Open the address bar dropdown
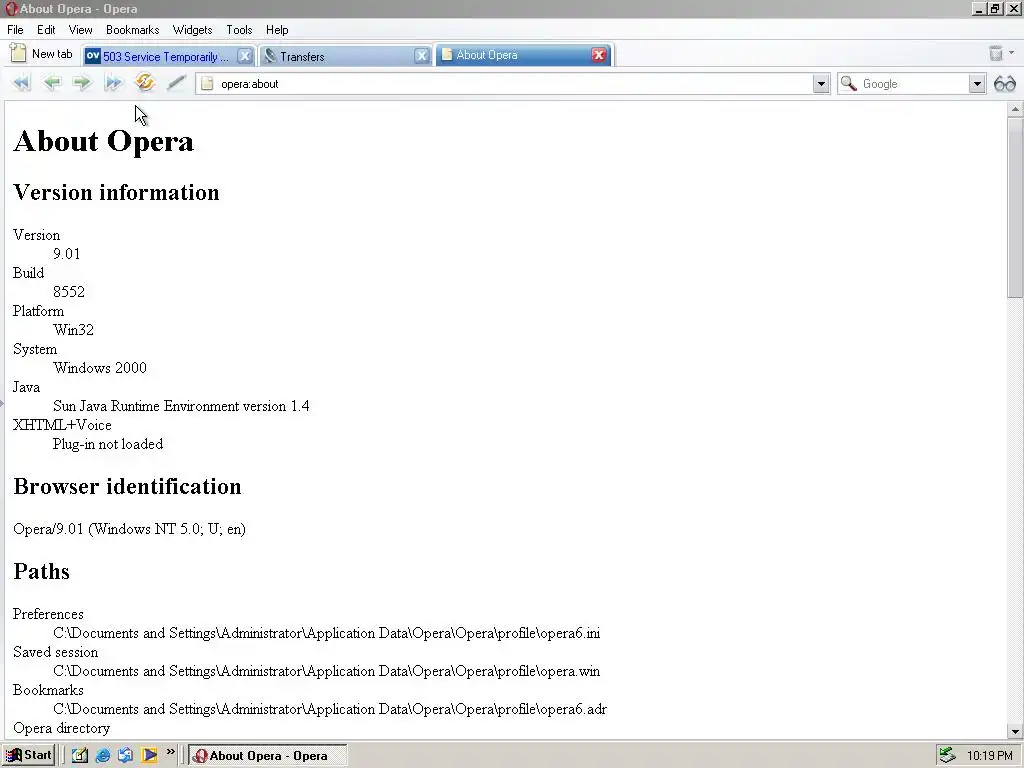This screenshot has width=1024, height=768. pos(821,84)
